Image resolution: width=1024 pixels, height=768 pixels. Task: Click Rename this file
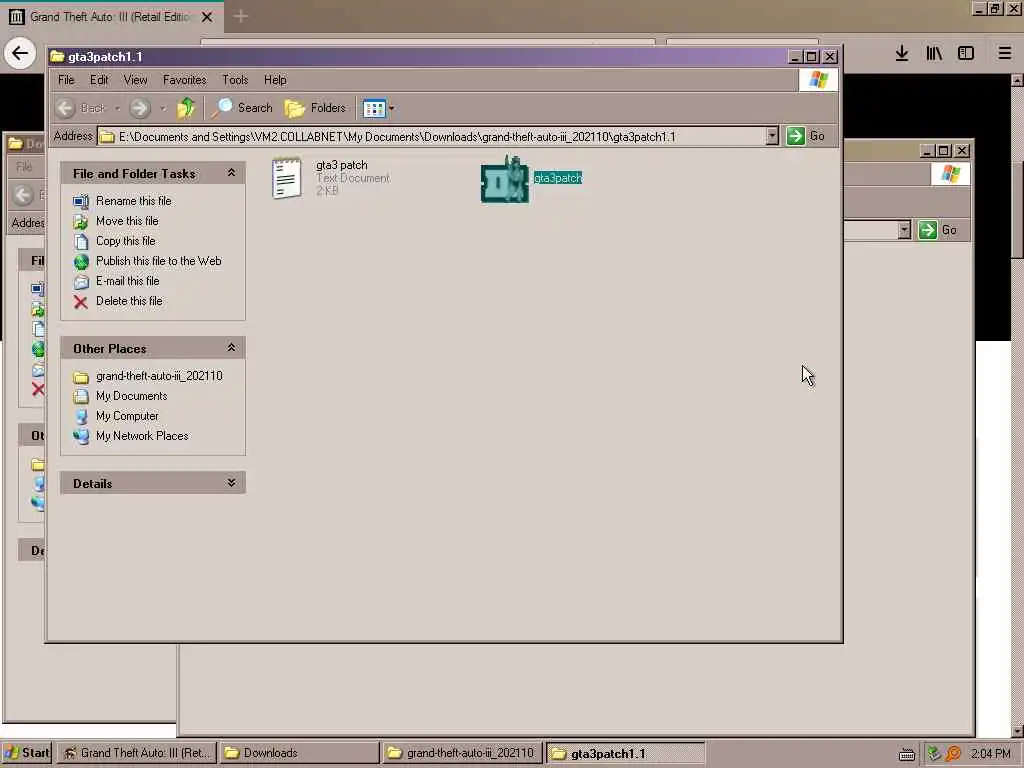pos(133,200)
